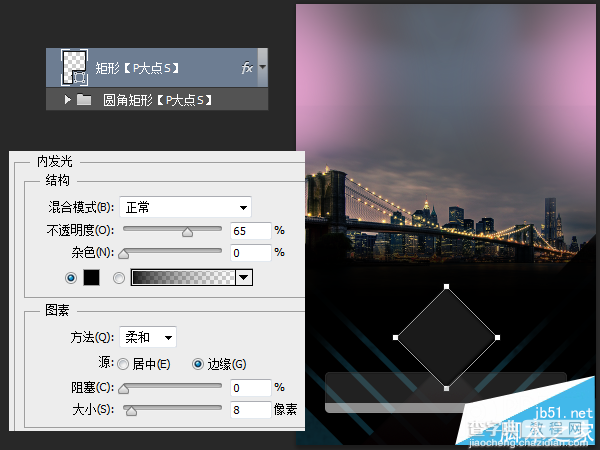
Task: Click the 杂色 value field showing 0
Action: pos(251,253)
